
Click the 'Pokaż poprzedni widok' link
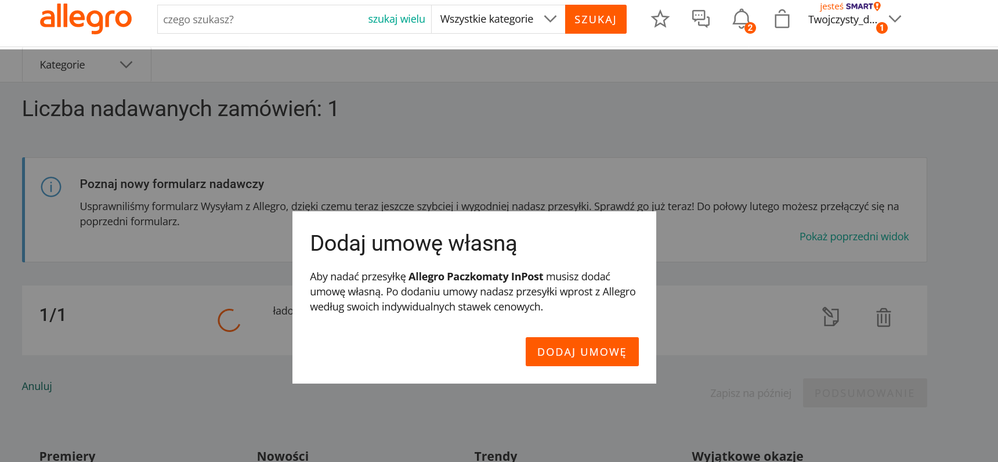(854, 237)
